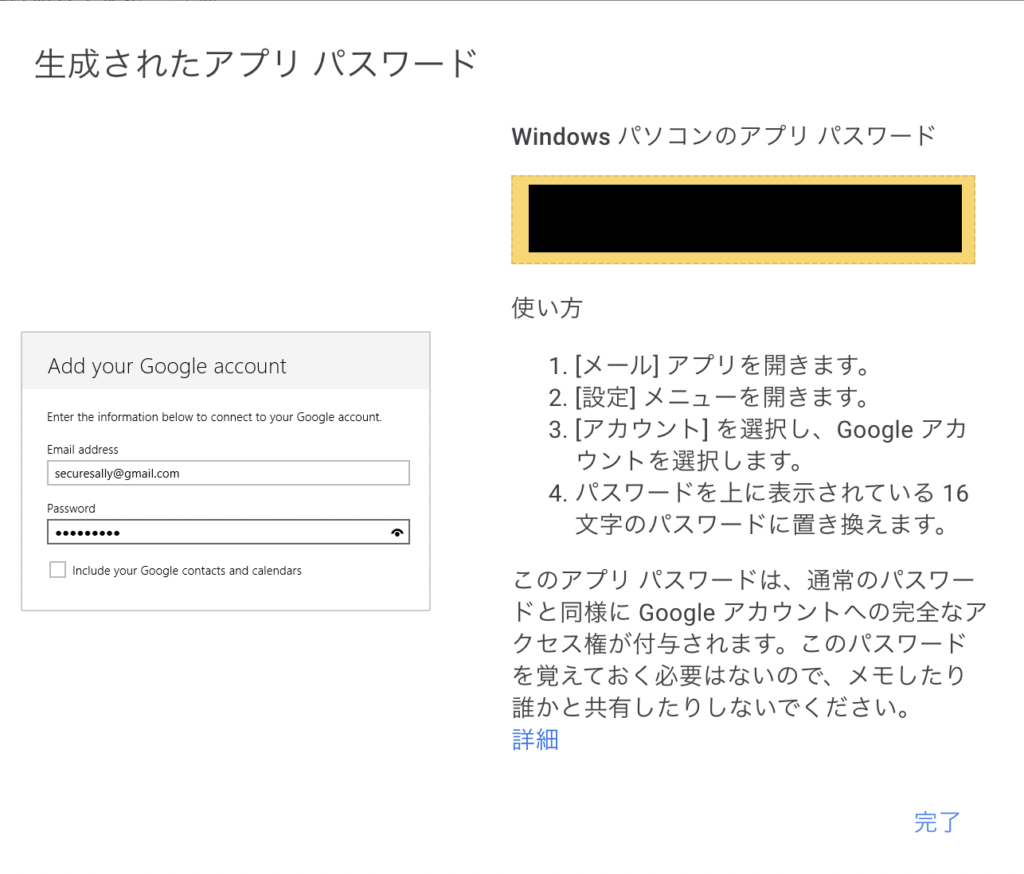Click the 使い方 heading
This screenshot has width=1024, height=874.
547,307
